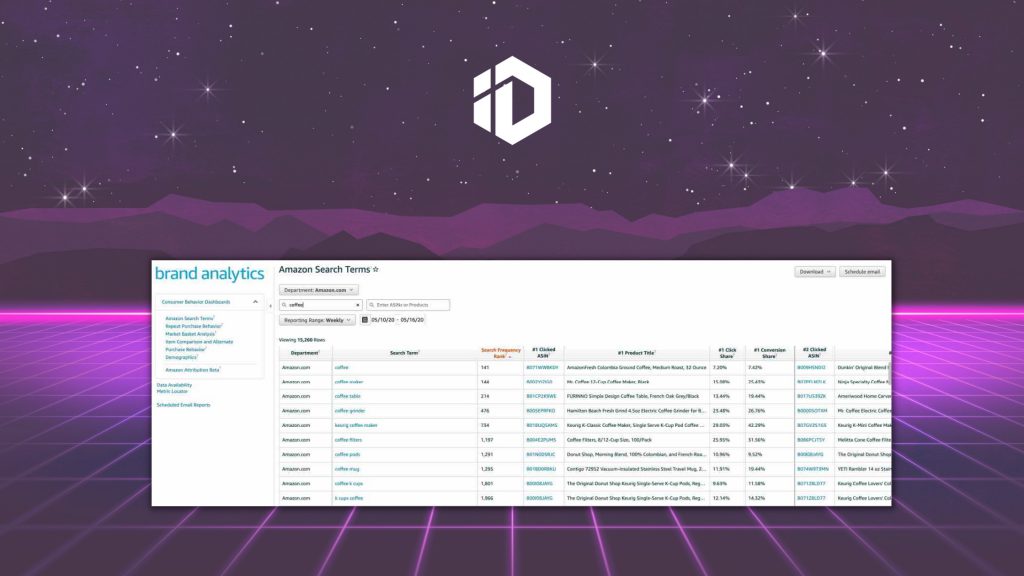This screenshot has width=1024, height=576.
Task: Click the #2 Clicked ASIN column header
Action: [x=814, y=353]
